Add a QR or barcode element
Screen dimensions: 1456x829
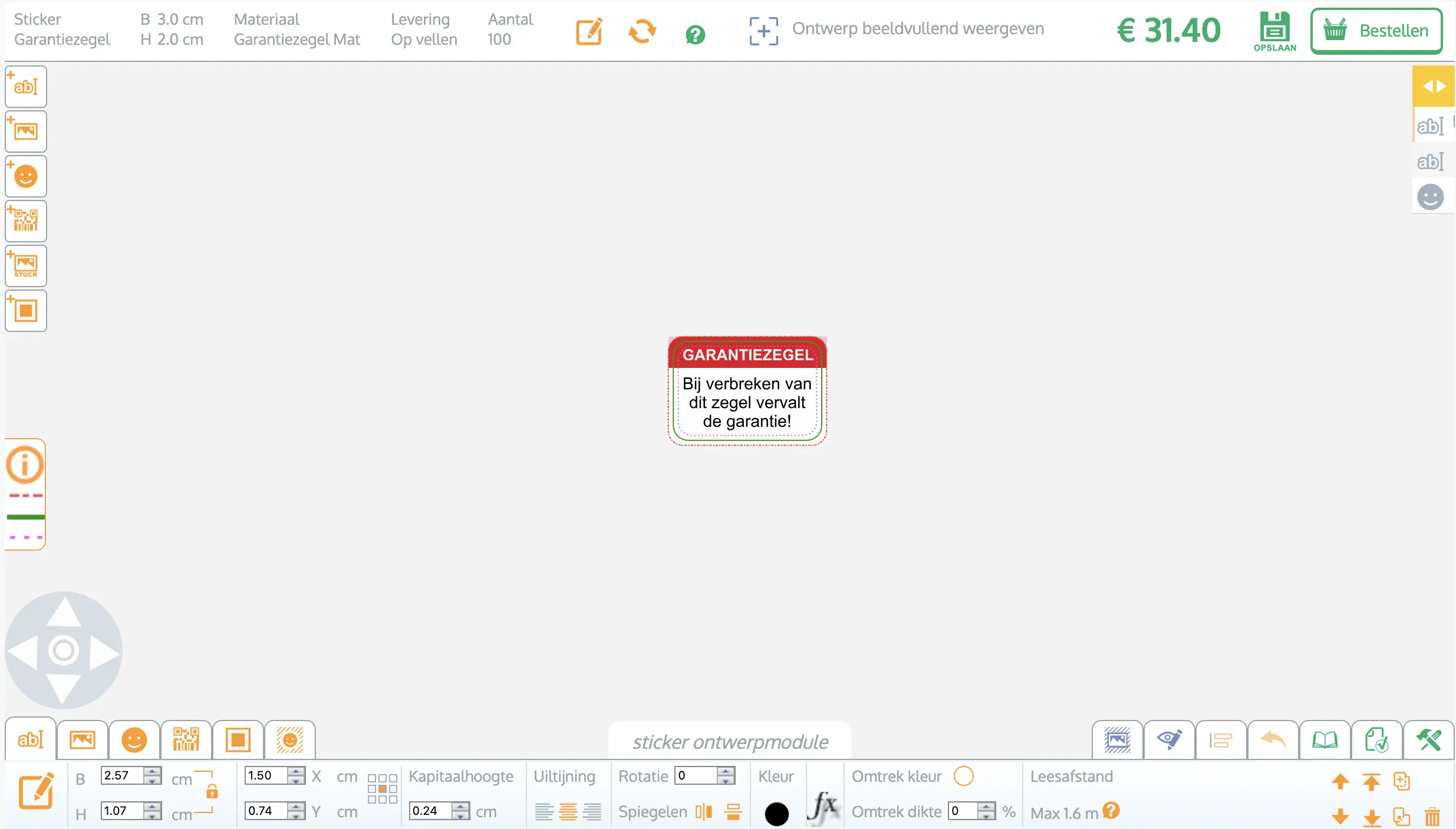[26, 221]
